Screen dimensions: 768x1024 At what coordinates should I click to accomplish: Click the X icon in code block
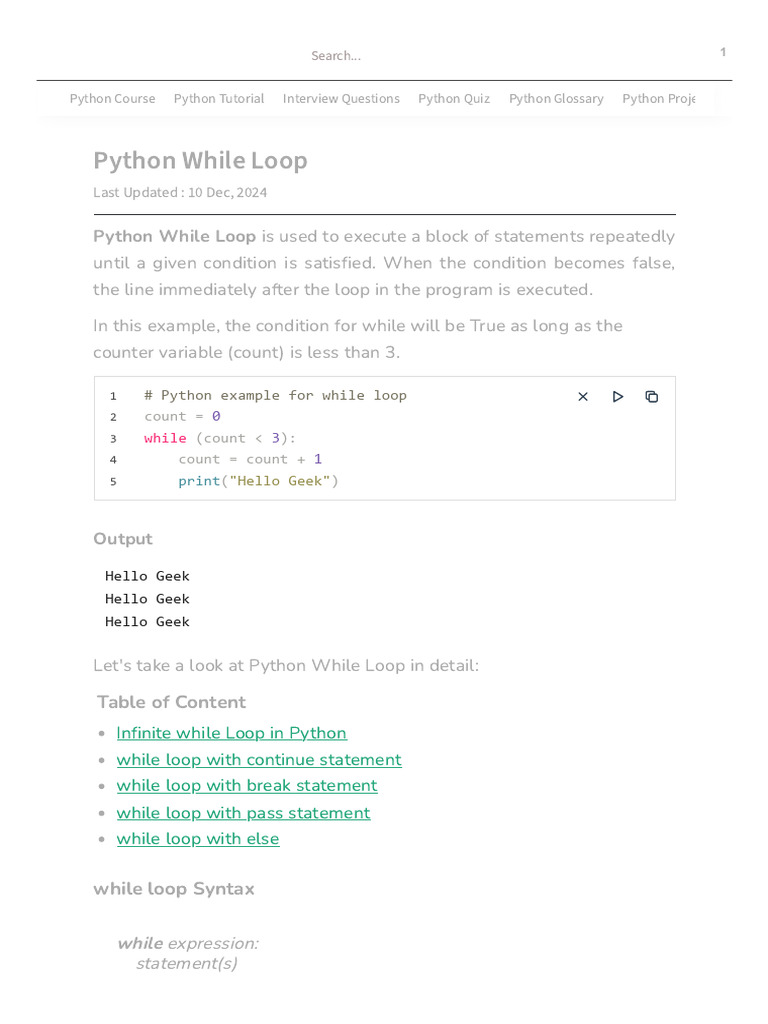(x=583, y=397)
